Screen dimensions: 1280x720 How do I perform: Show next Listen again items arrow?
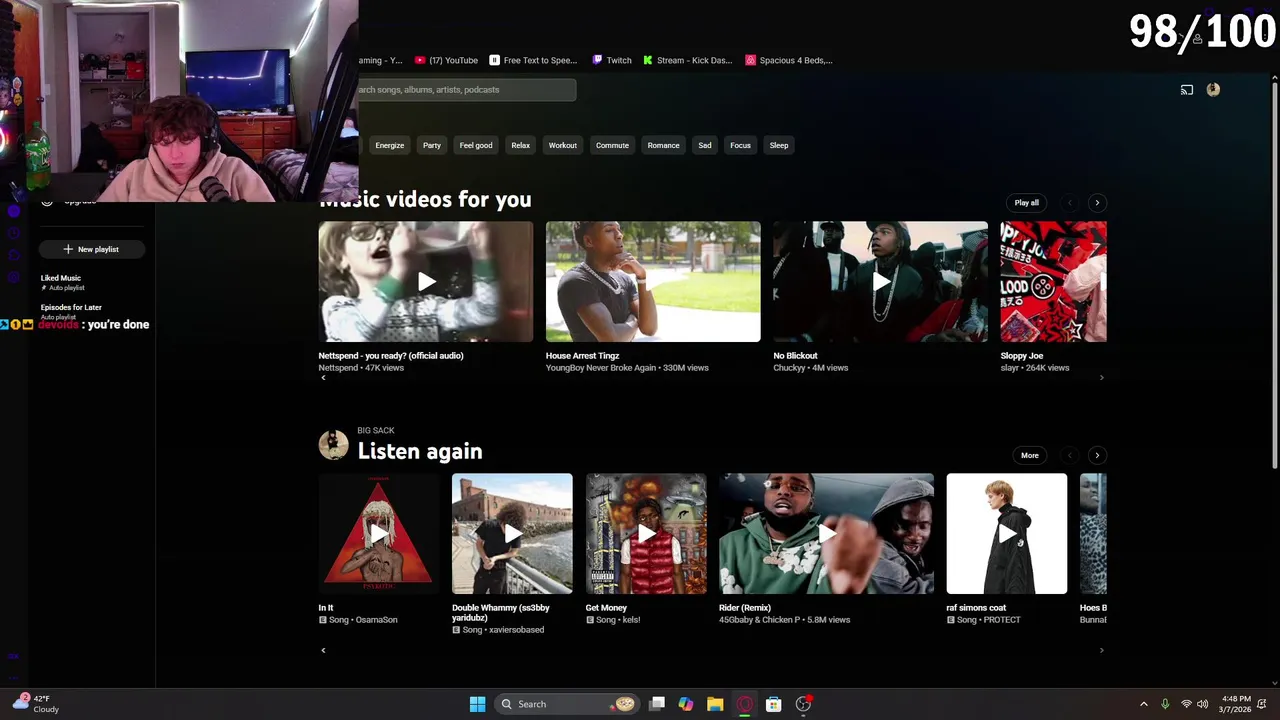pos(1097,456)
